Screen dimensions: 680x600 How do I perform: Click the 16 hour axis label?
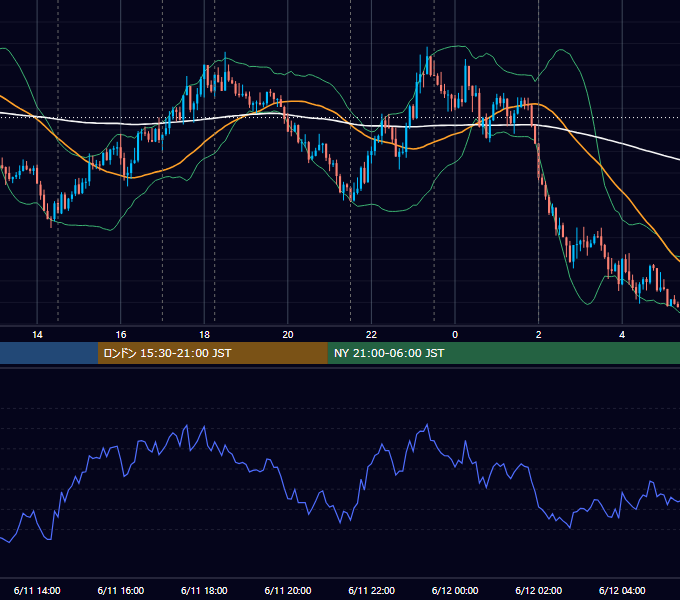121,335
